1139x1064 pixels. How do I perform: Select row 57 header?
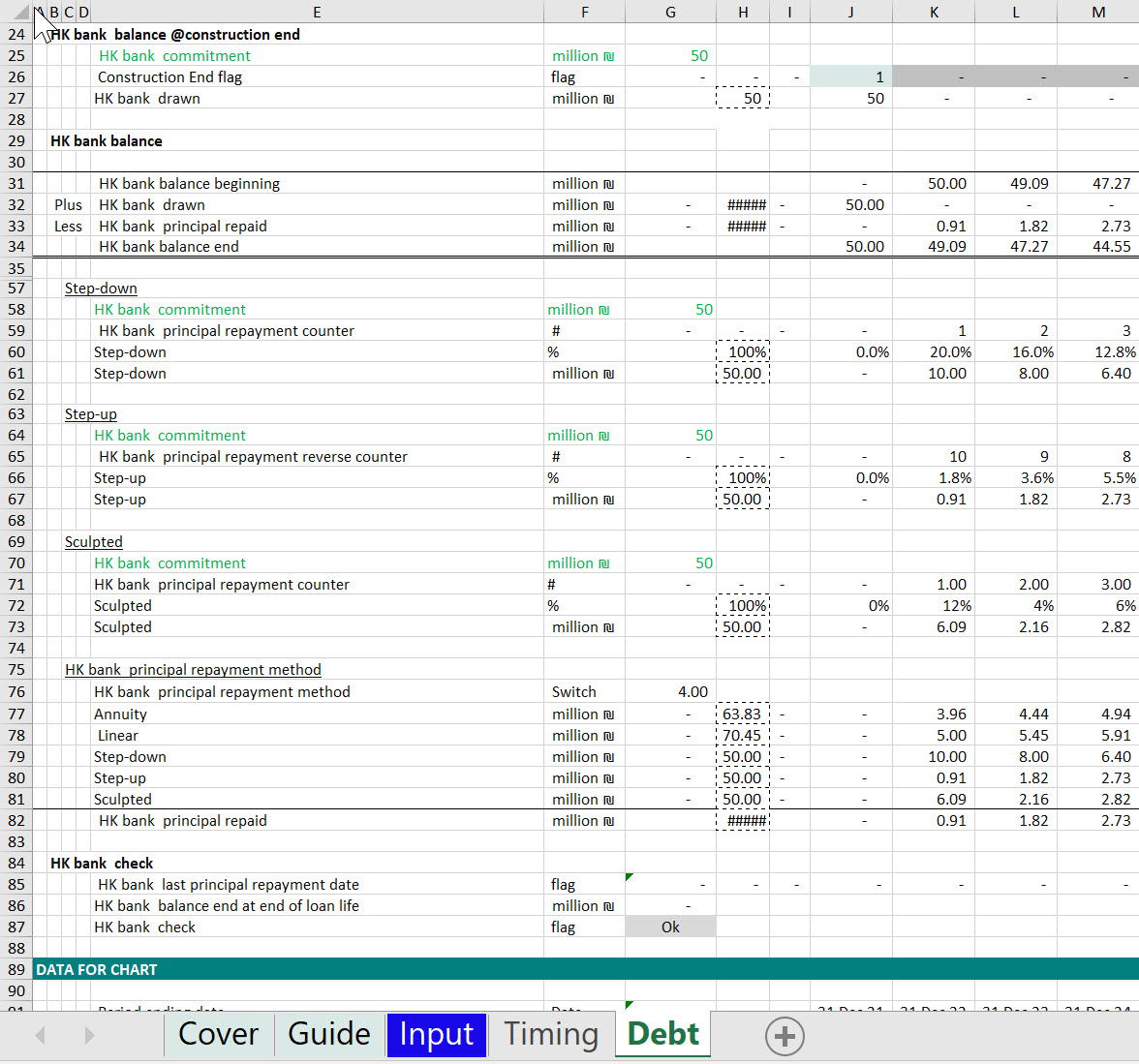pos(15,289)
